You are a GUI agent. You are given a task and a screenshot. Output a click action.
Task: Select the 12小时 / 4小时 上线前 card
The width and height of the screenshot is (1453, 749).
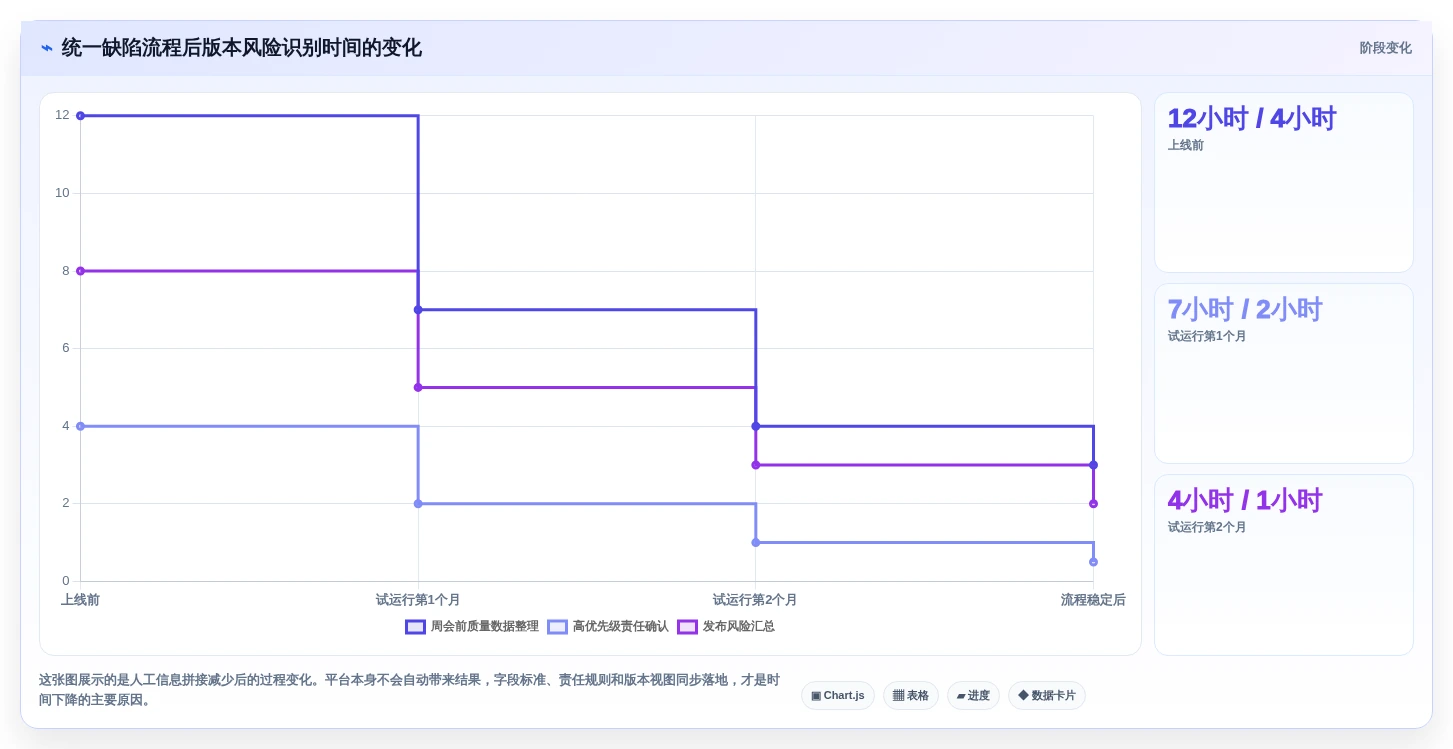1284,183
